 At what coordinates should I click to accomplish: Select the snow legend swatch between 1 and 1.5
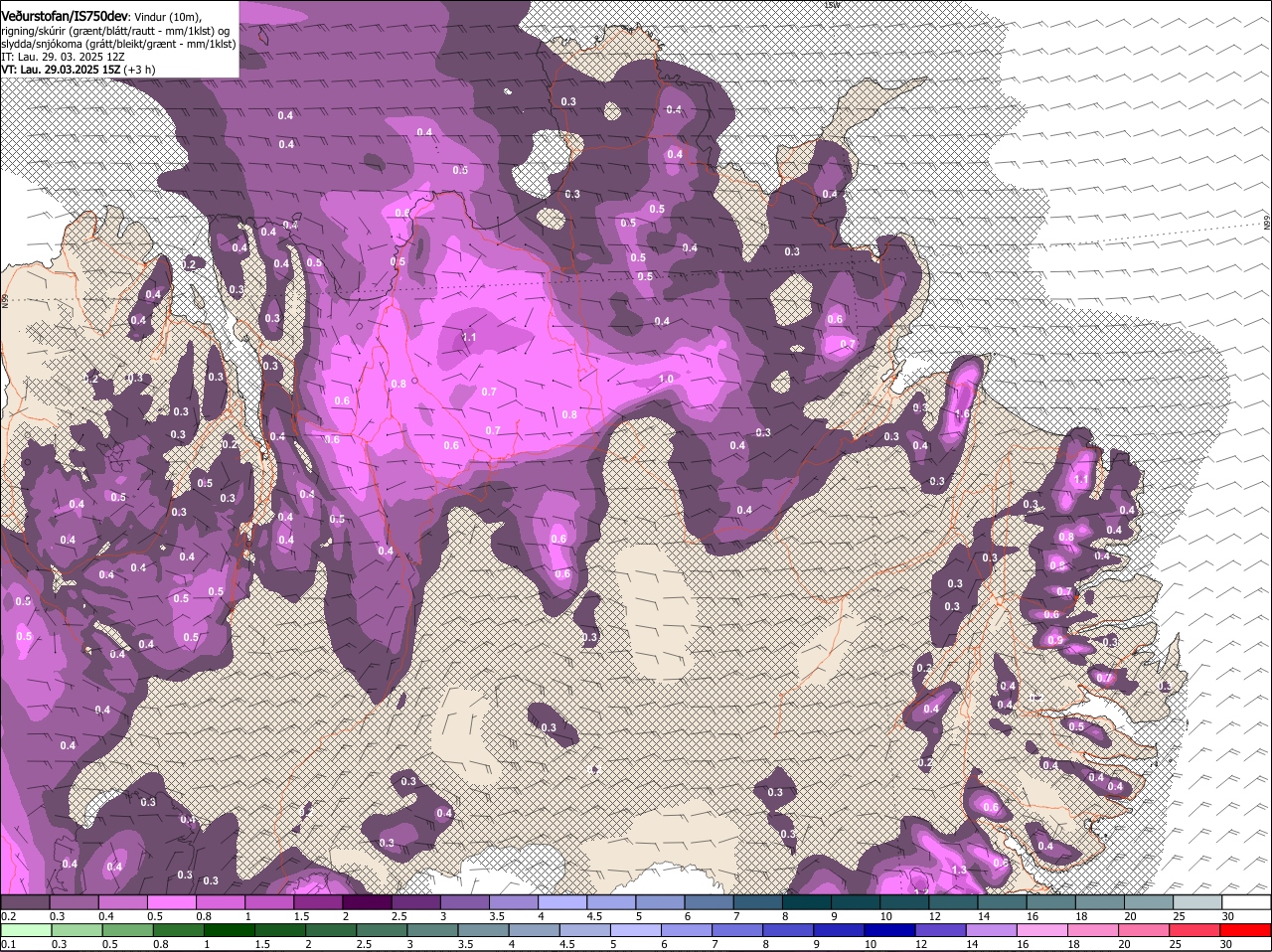click(x=268, y=901)
